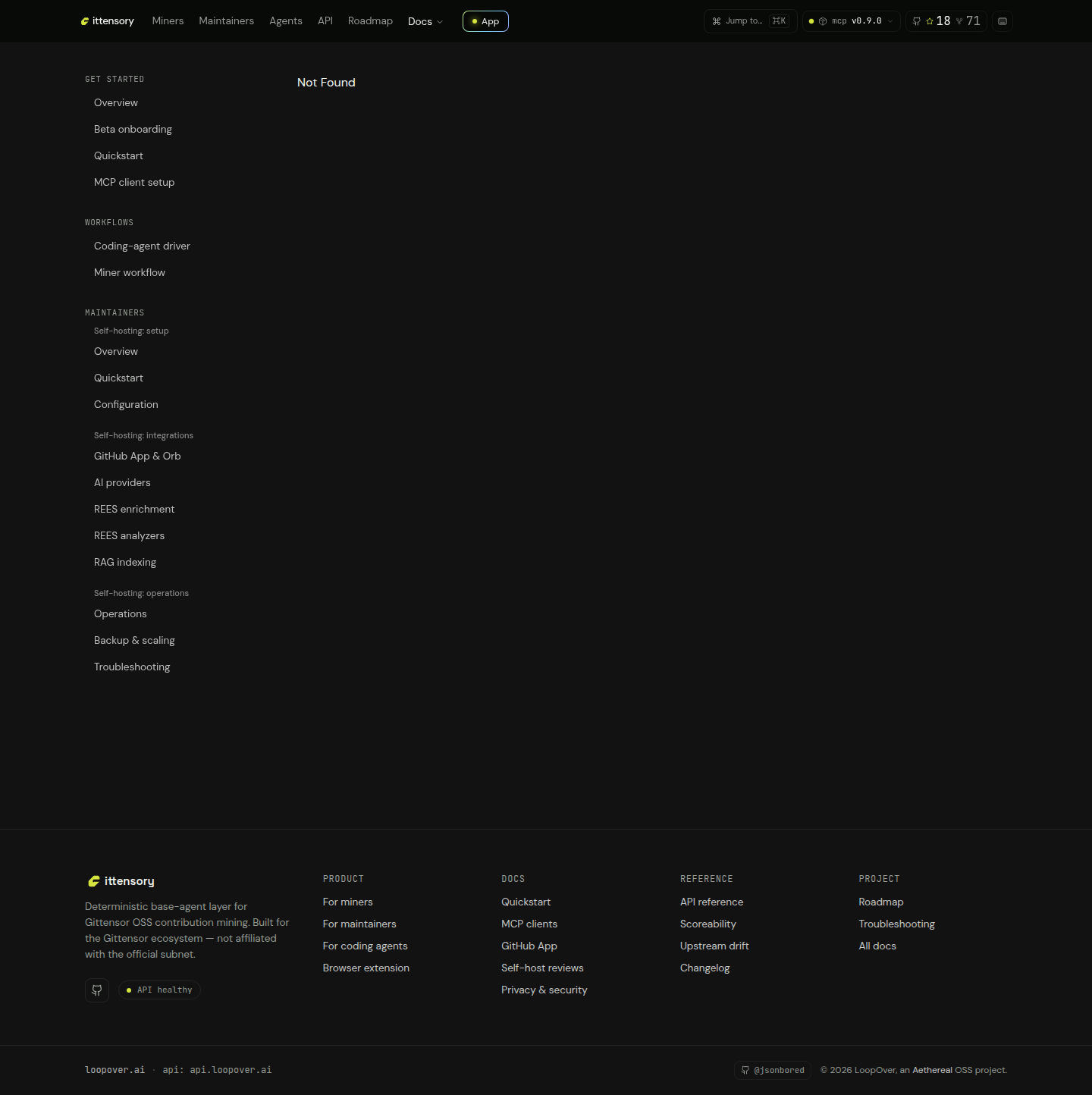Go to Miners in the top navigation
Image resolution: width=1092 pixels, height=1095 pixels.
(x=168, y=21)
